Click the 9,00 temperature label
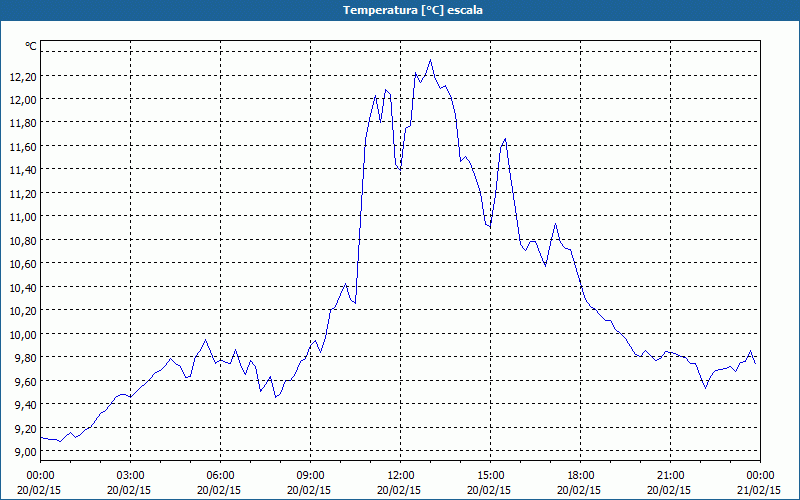Image resolution: width=800 pixels, height=500 pixels. 26,452
